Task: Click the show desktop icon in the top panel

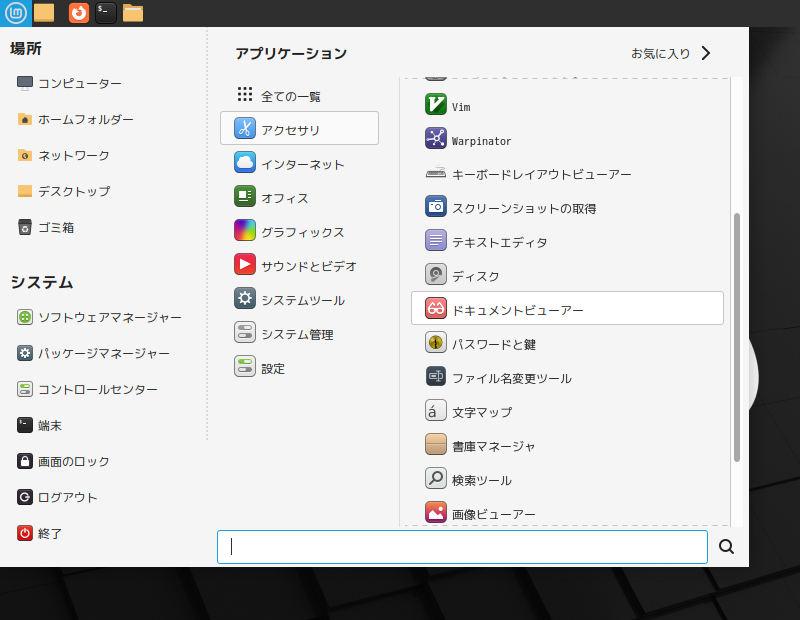Action: point(44,13)
